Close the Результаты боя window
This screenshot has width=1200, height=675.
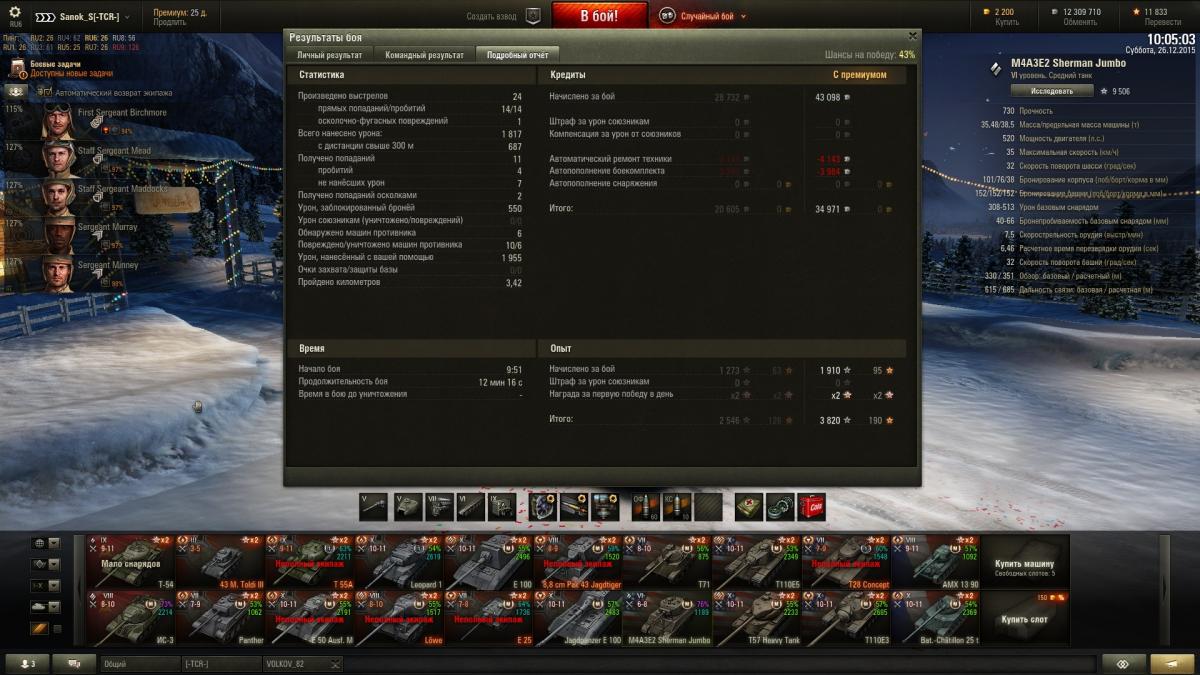pyautogui.click(x=911, y=36)
